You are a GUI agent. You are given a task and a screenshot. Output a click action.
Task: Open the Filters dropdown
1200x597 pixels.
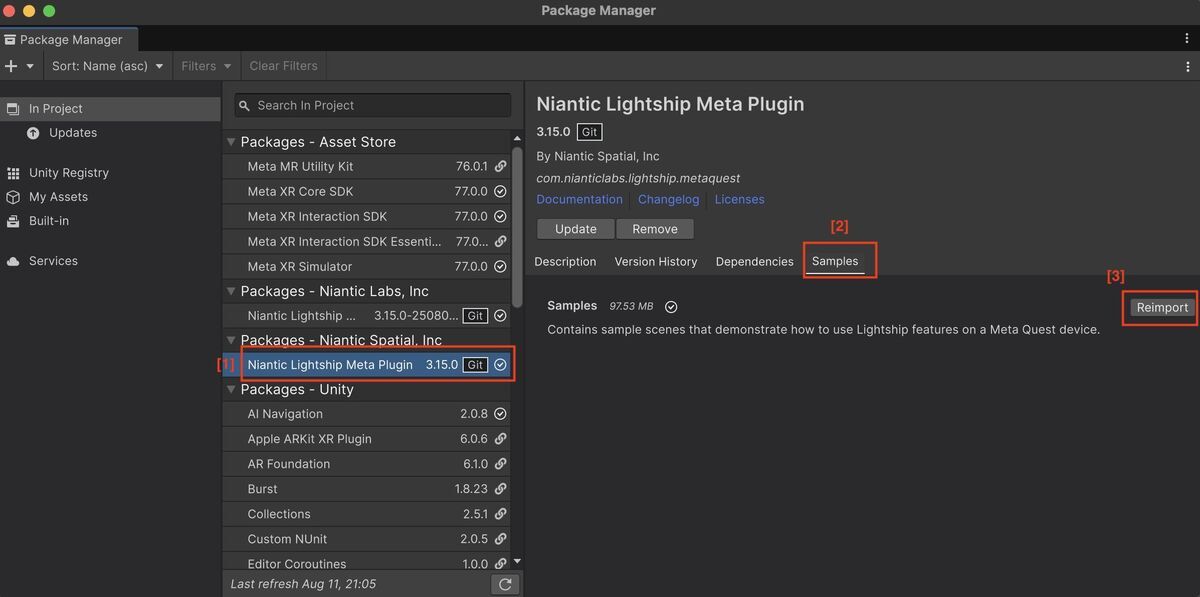pos(206,66)
